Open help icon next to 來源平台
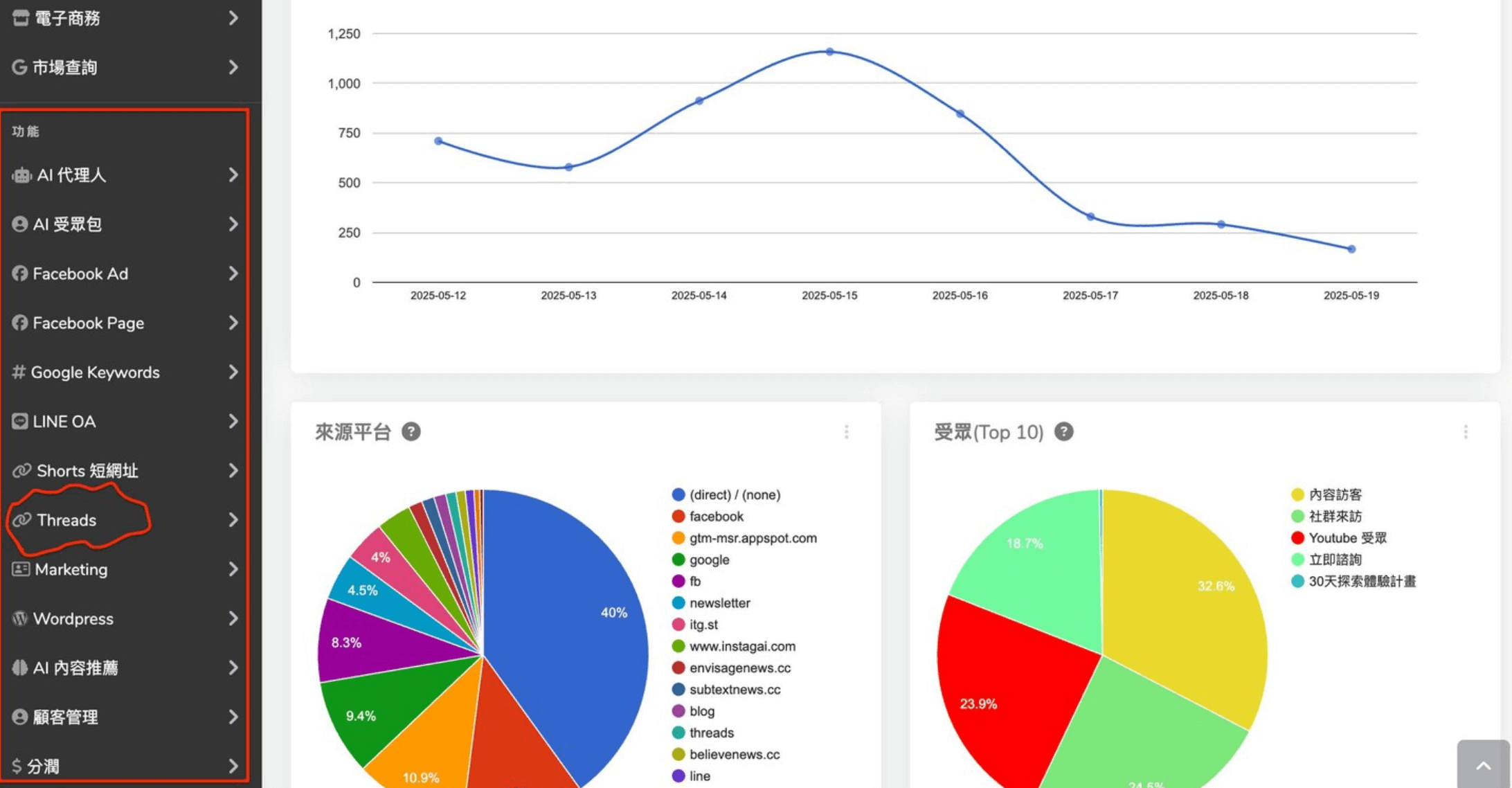 click(411, 432)
